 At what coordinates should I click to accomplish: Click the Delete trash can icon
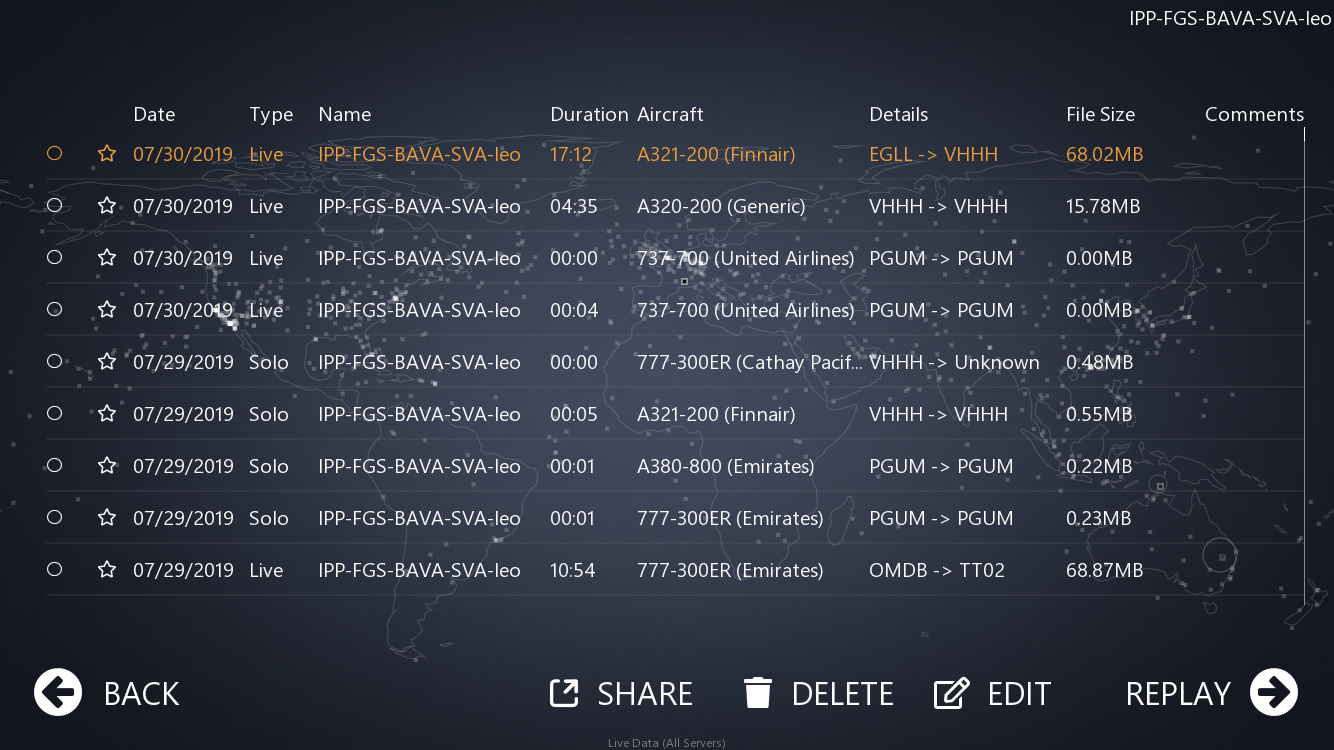pyautogui.click(x=758, y=693)
